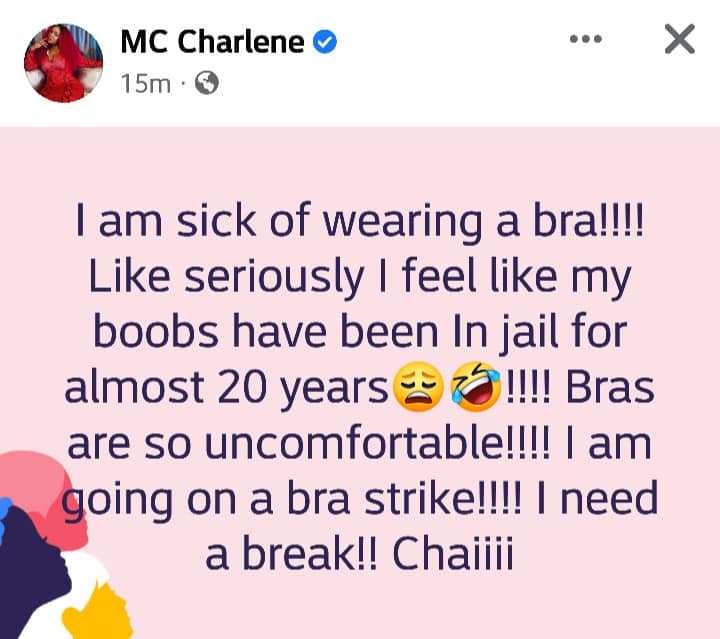Viewport: 720px width, 639px height.
Task: Click the "almost 20 years" text
Action: click(227, 388)
